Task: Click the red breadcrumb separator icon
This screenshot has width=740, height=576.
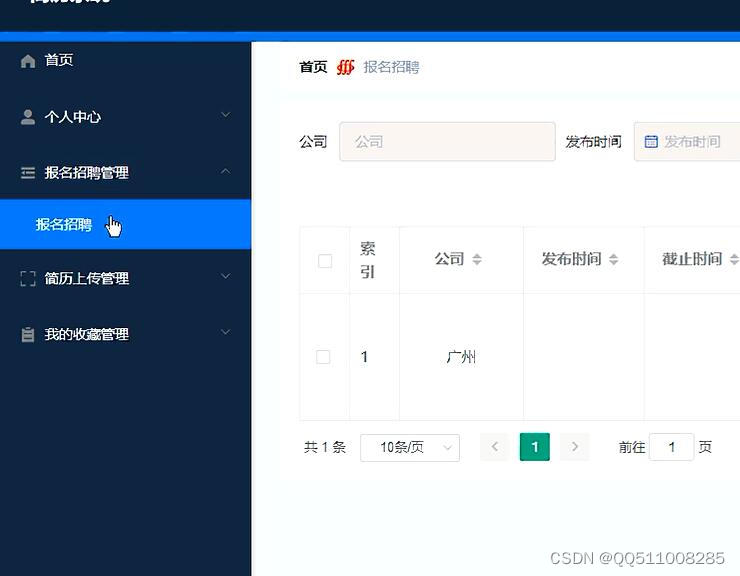Action: [345, 68]
